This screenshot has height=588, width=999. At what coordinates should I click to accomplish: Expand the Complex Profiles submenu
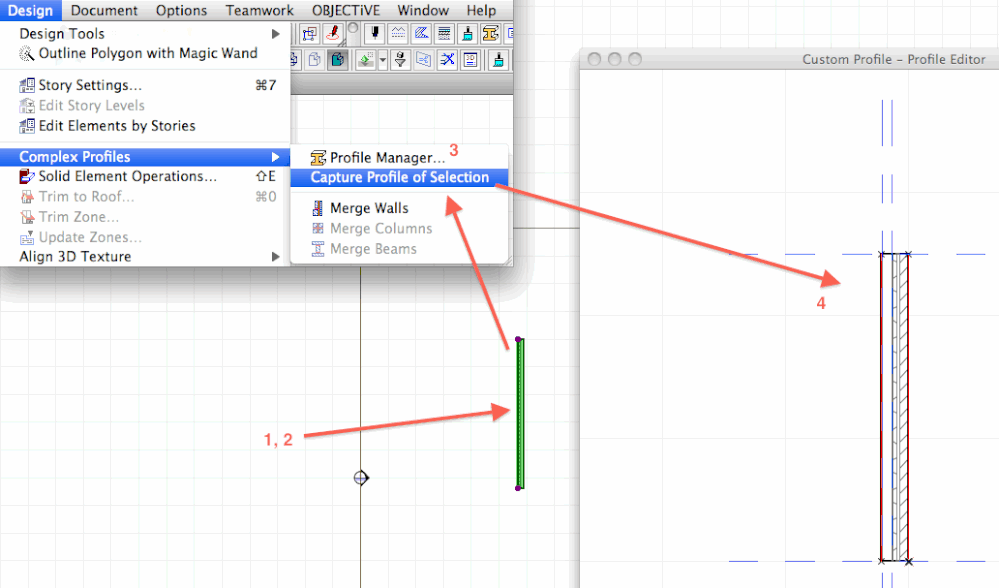point(145,157)
